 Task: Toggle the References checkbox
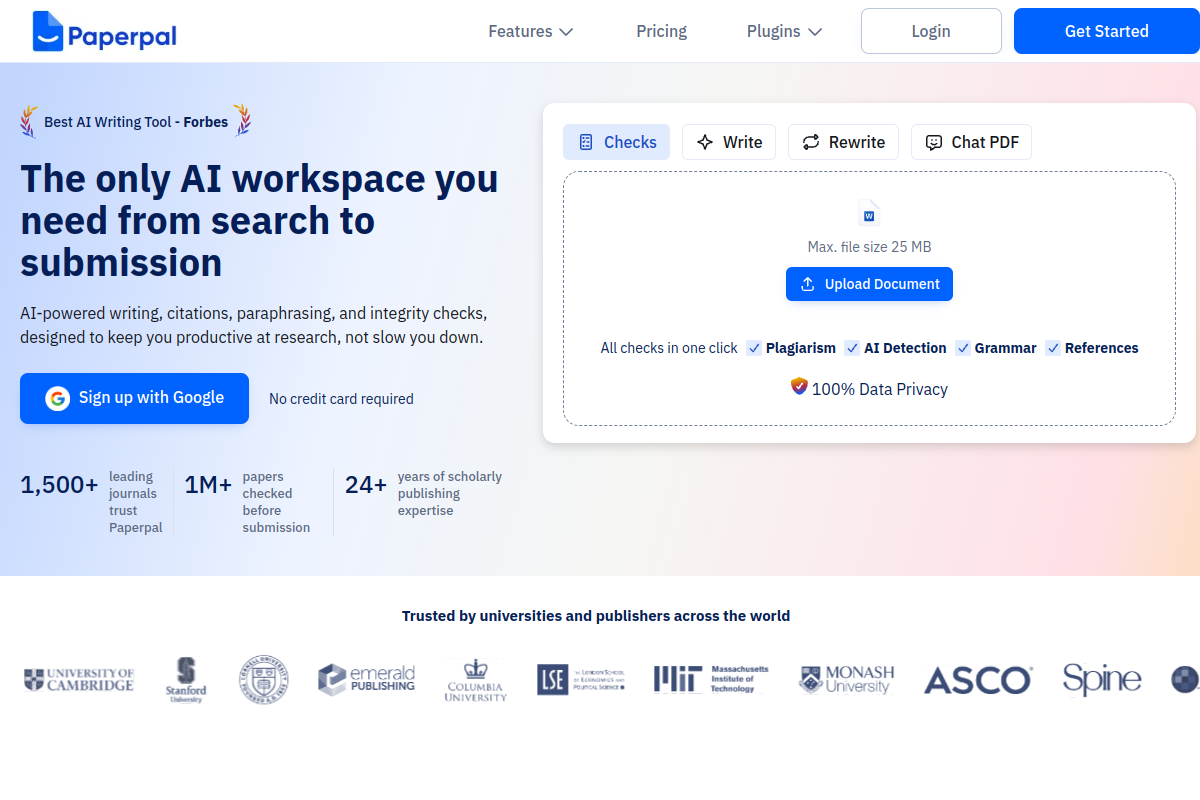click(1053, 348)
